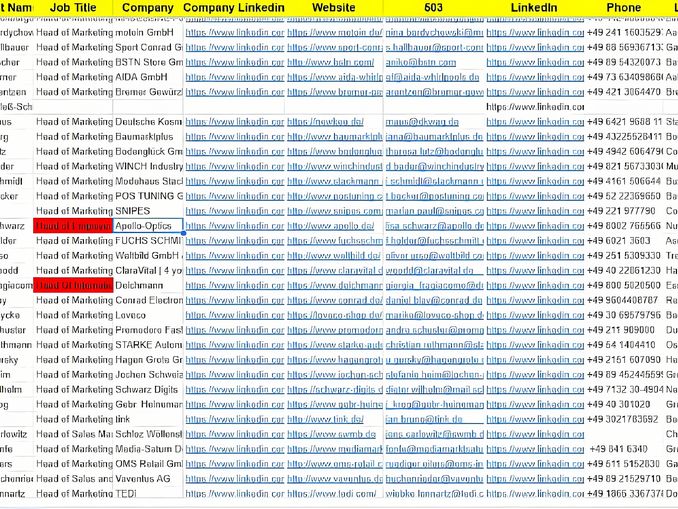678x509 pixels.
Task: Select phone number +49 40 301020
Action: [x=618, y=404]
